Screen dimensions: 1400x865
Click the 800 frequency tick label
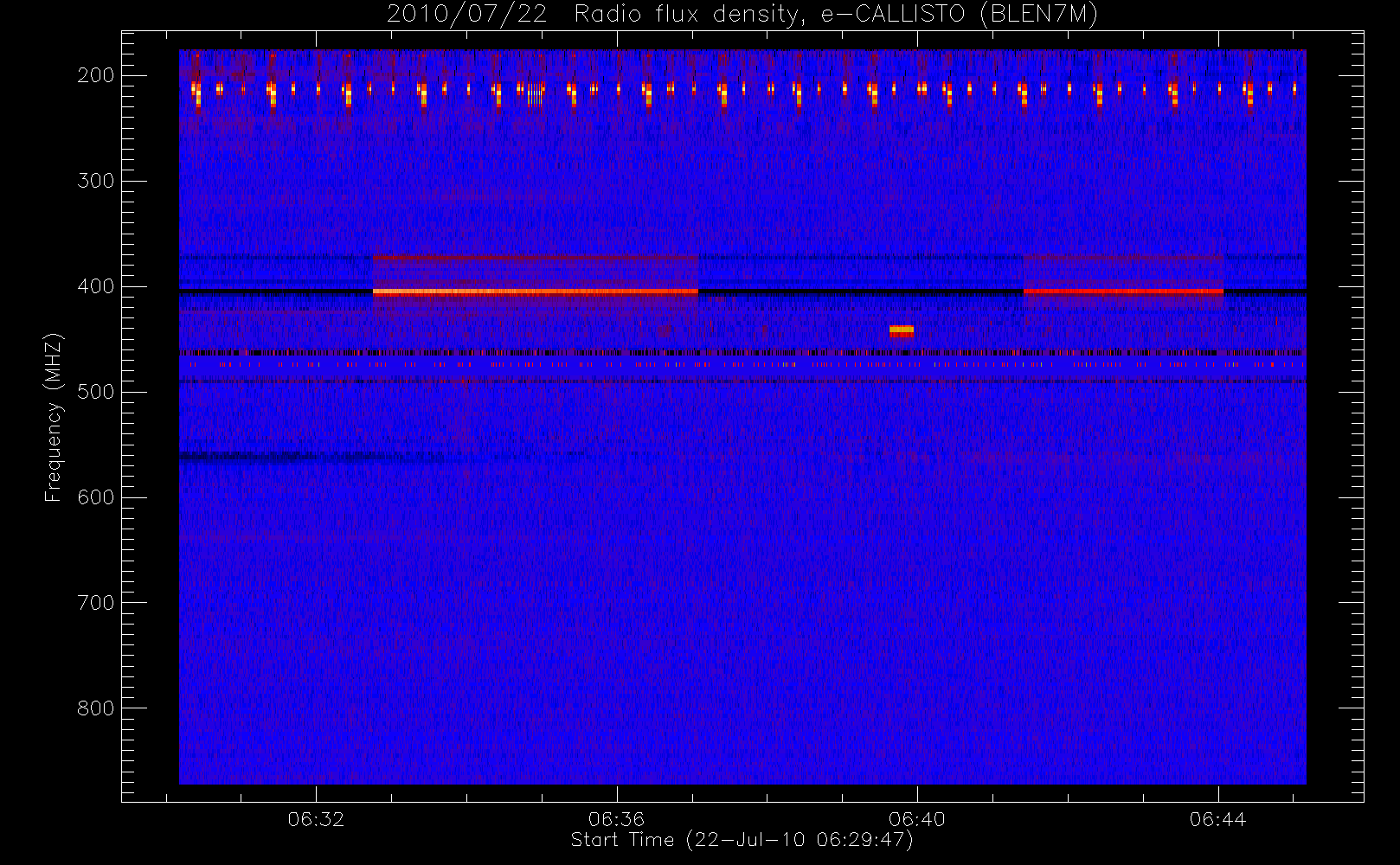click(96, 708)
